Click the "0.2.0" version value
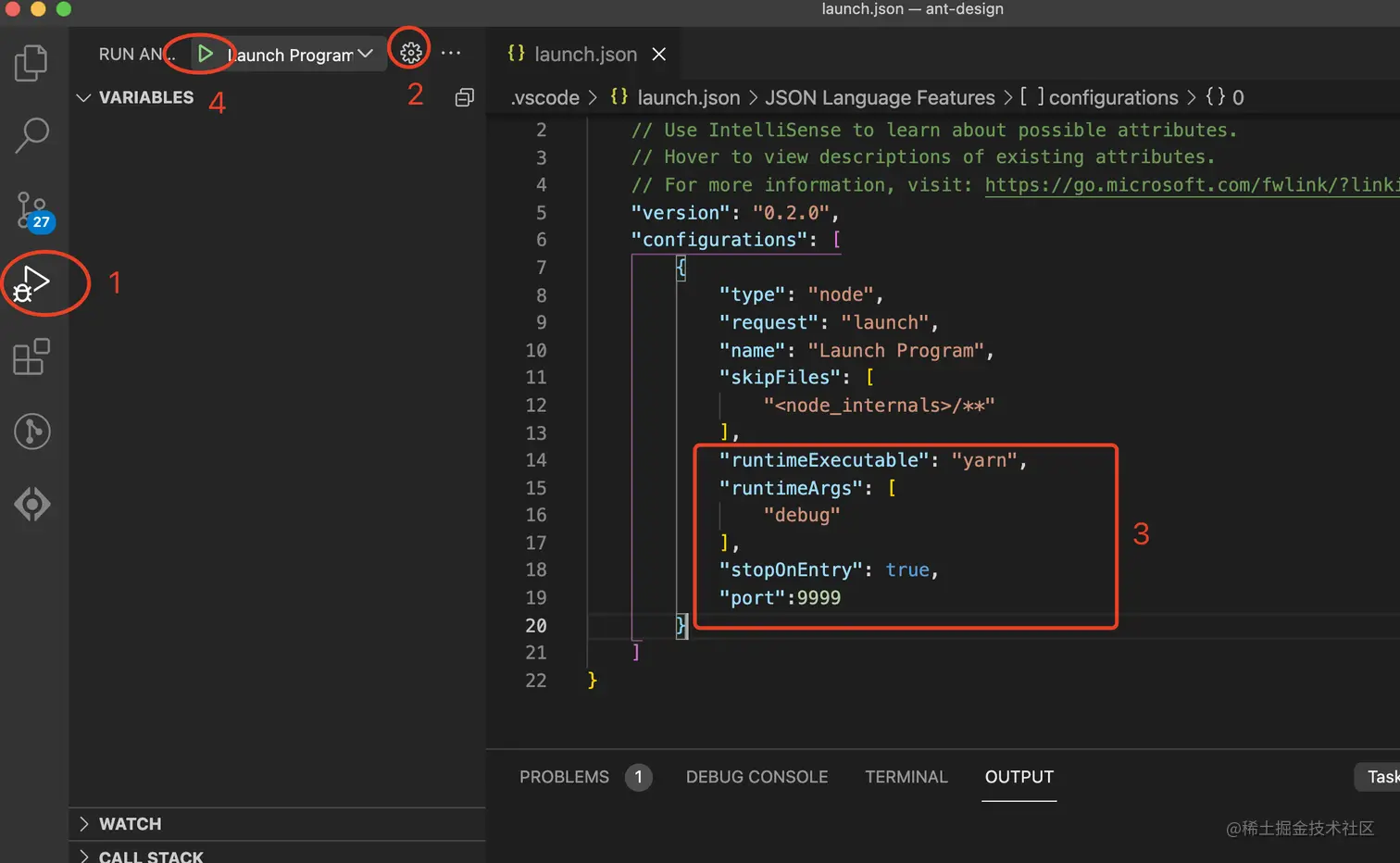1400x863 pixels. (791, 213)
